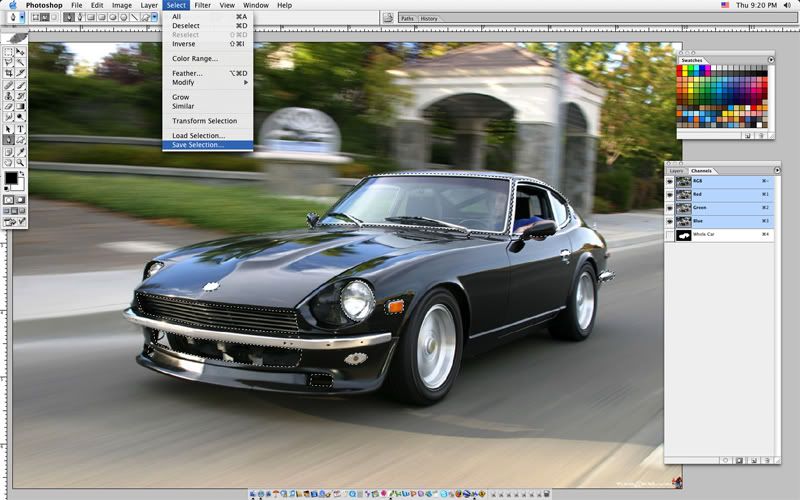Click the foreground black color swatch
800x500 pixels.
[x=11, y=179]
